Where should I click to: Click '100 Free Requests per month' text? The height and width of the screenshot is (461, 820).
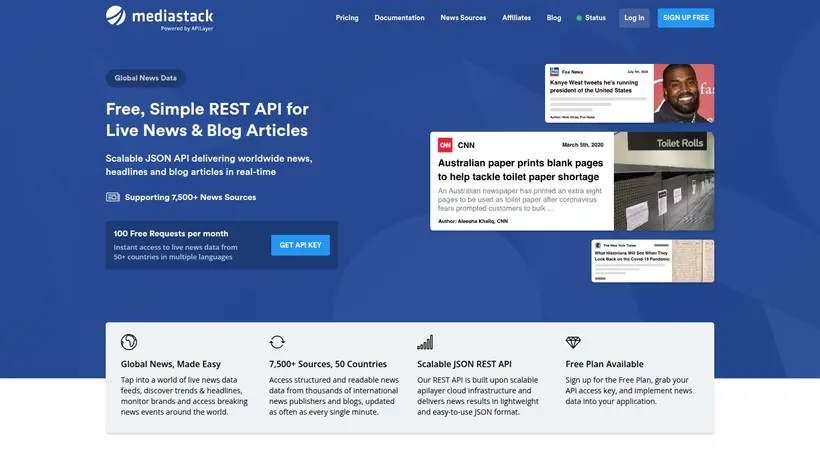171,234
